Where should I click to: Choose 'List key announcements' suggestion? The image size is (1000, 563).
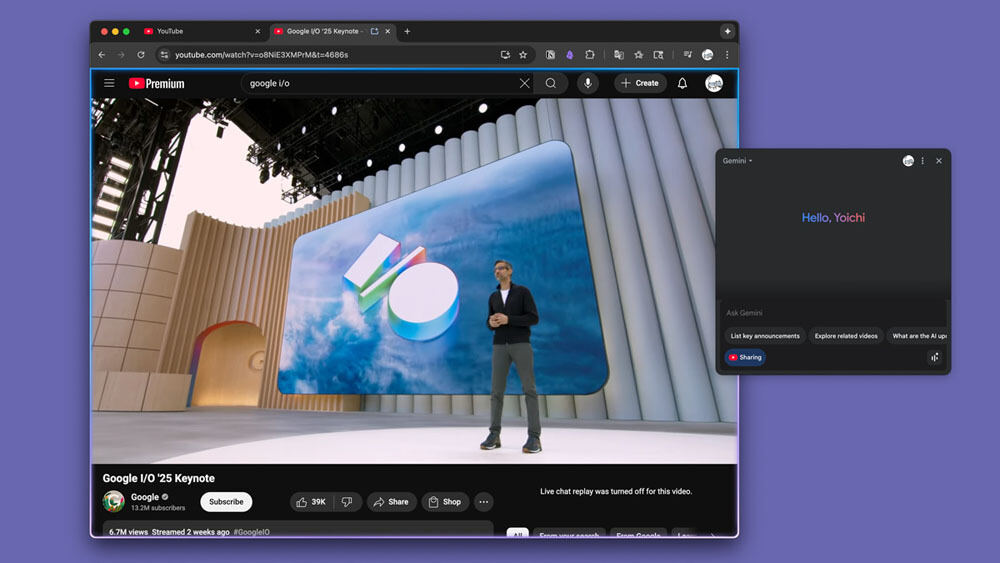click(765, 336)
